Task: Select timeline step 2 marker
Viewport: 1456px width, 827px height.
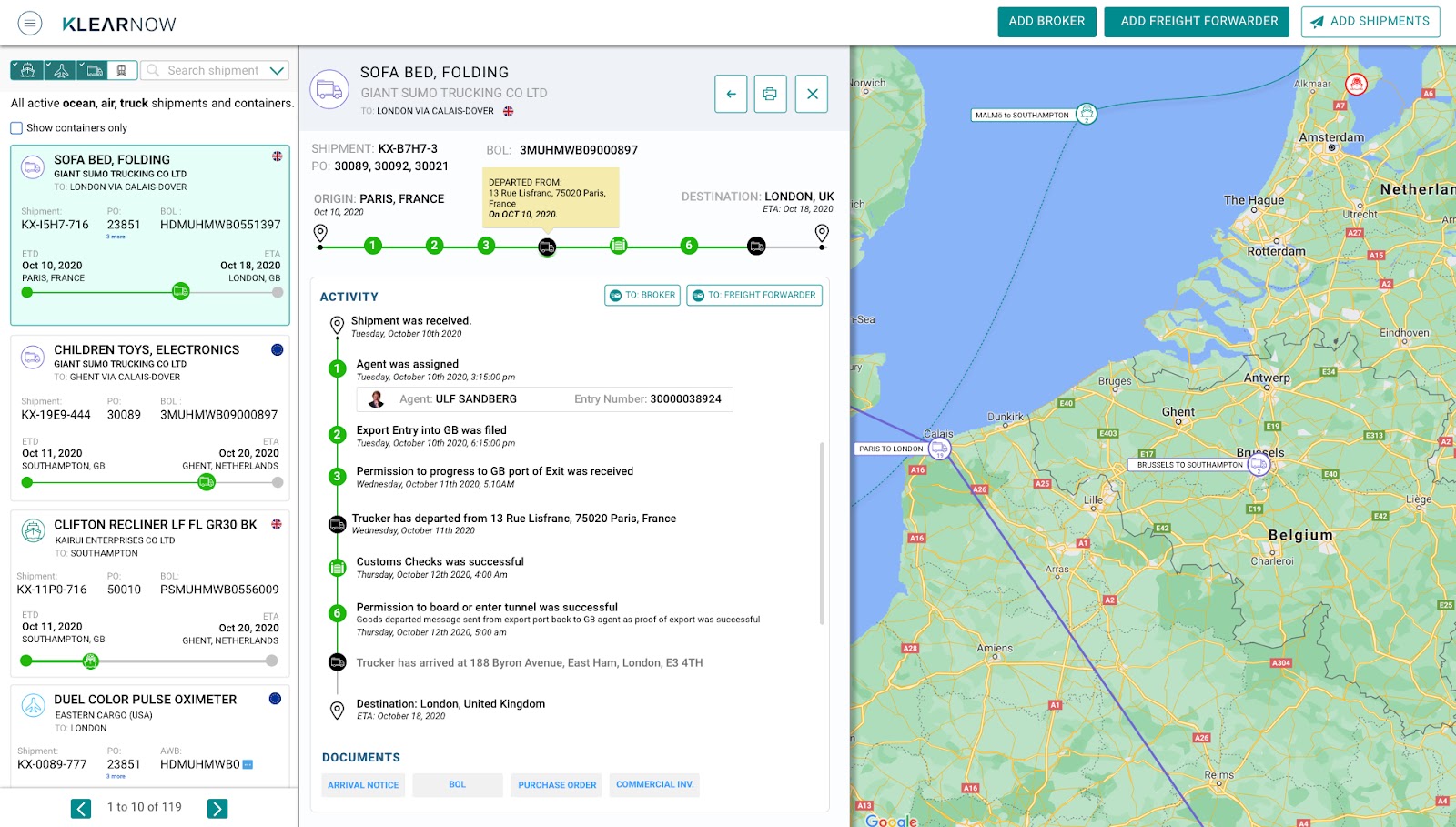Action: (x=434, y=246)
